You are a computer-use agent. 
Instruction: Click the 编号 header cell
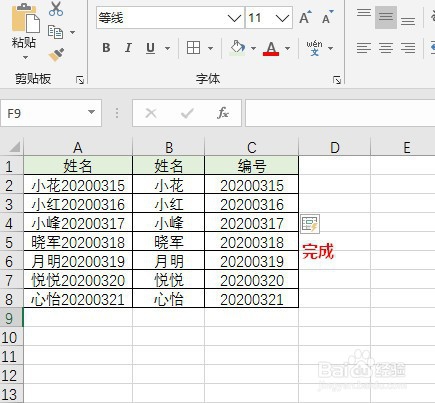pos(252,166)
